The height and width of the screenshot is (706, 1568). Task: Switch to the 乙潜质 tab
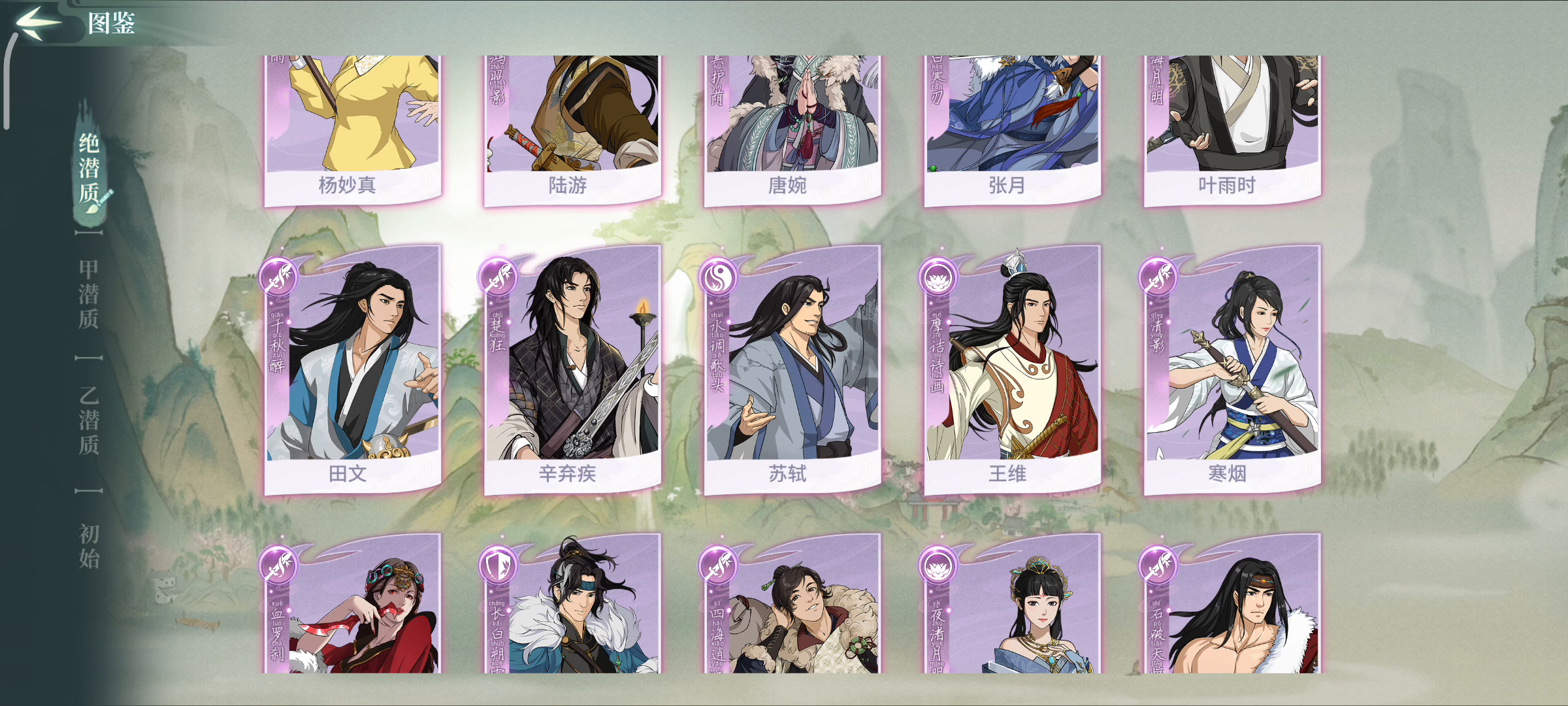click(x=89, y=420)
